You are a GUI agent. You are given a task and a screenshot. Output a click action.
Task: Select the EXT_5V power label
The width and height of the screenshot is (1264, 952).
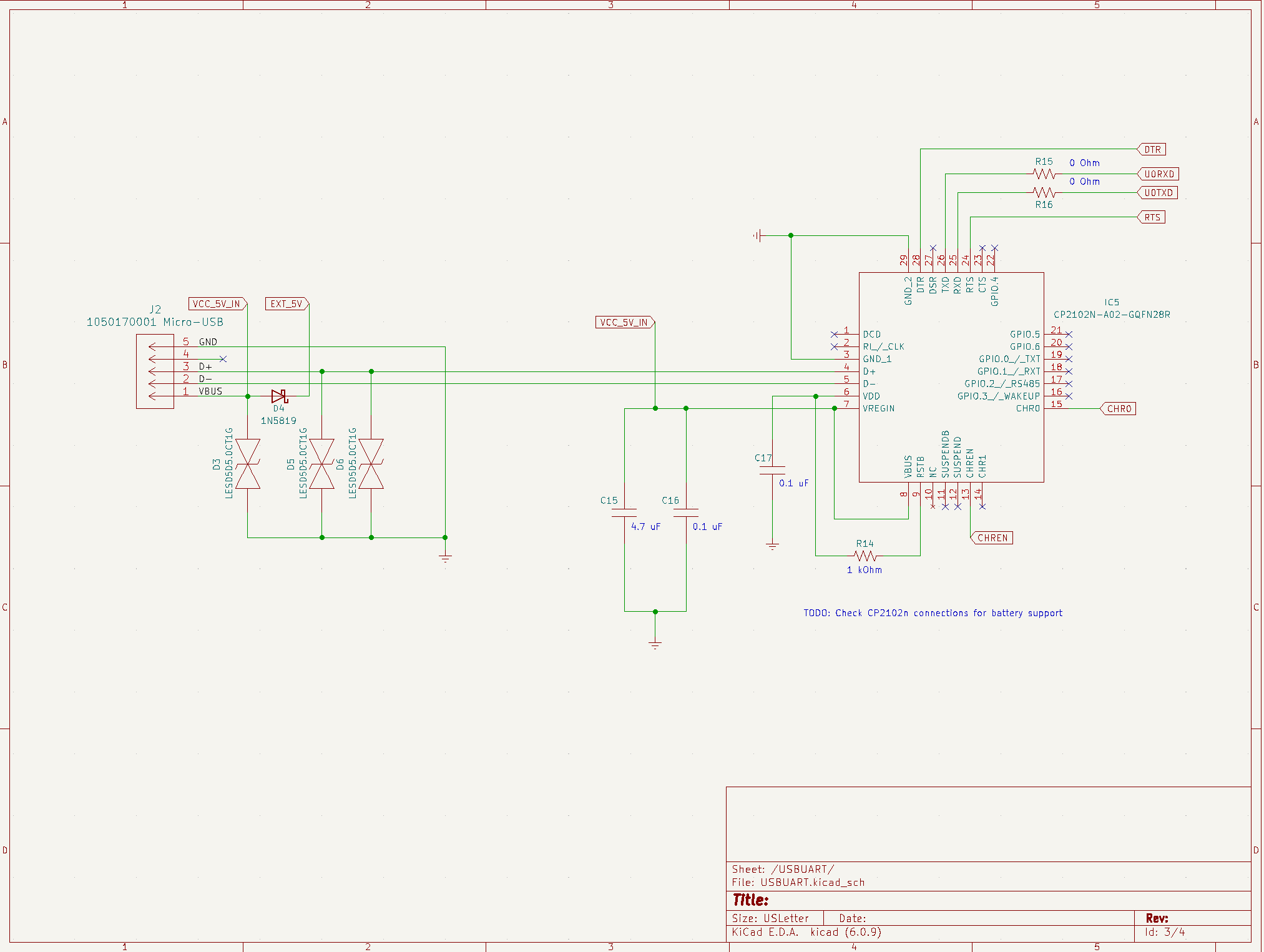(x=285, y=304)
